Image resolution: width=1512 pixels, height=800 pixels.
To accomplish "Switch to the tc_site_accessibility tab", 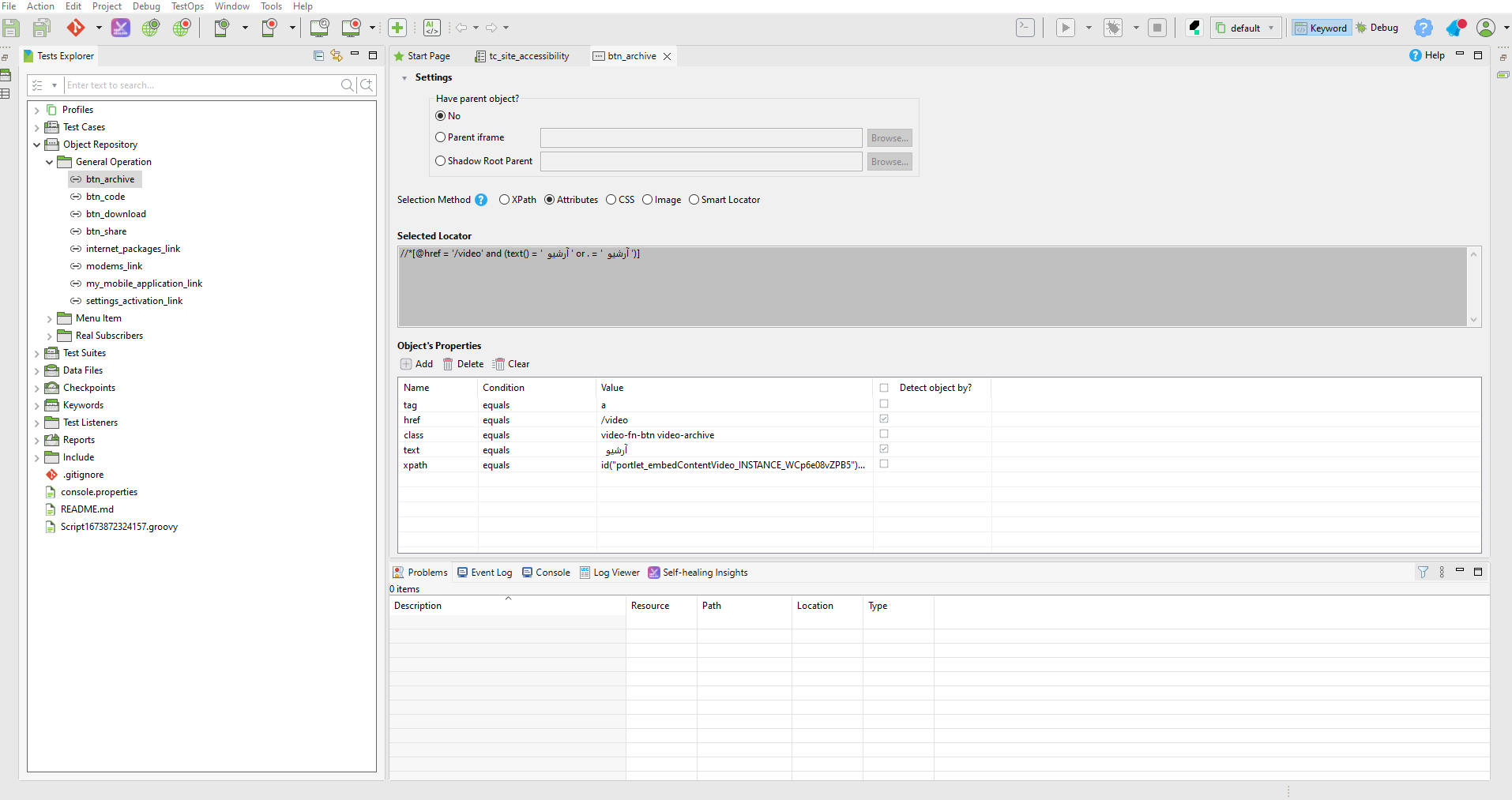I will tap(528, 56).
